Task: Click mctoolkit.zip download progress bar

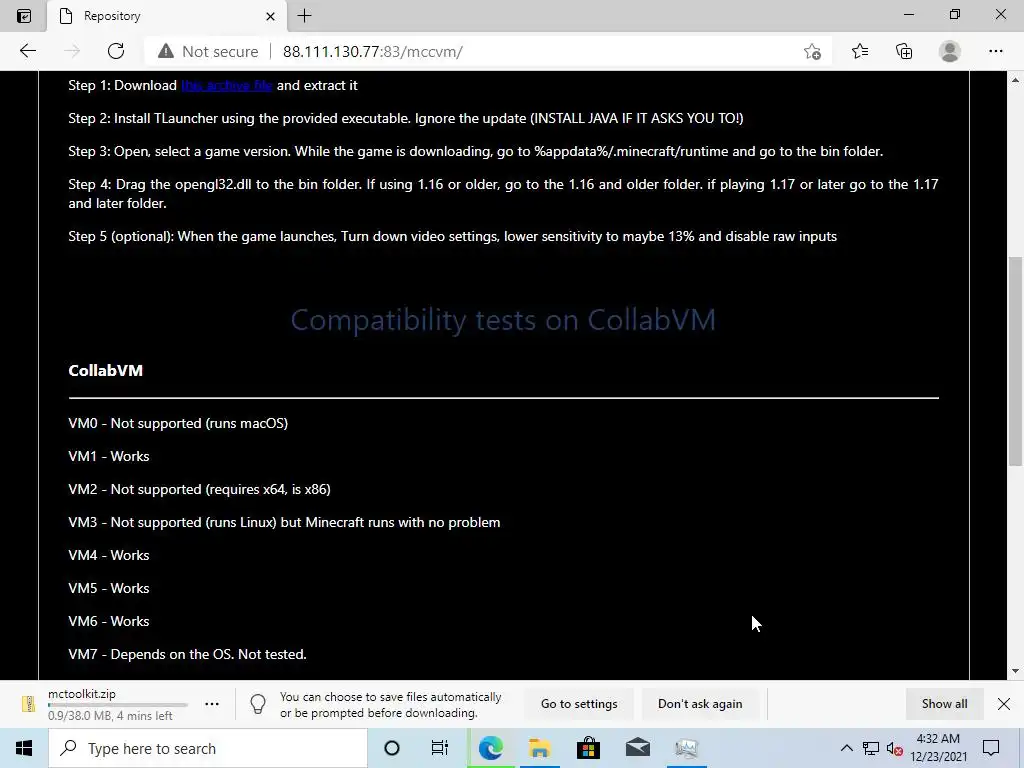Action: [x=118, y=705]
